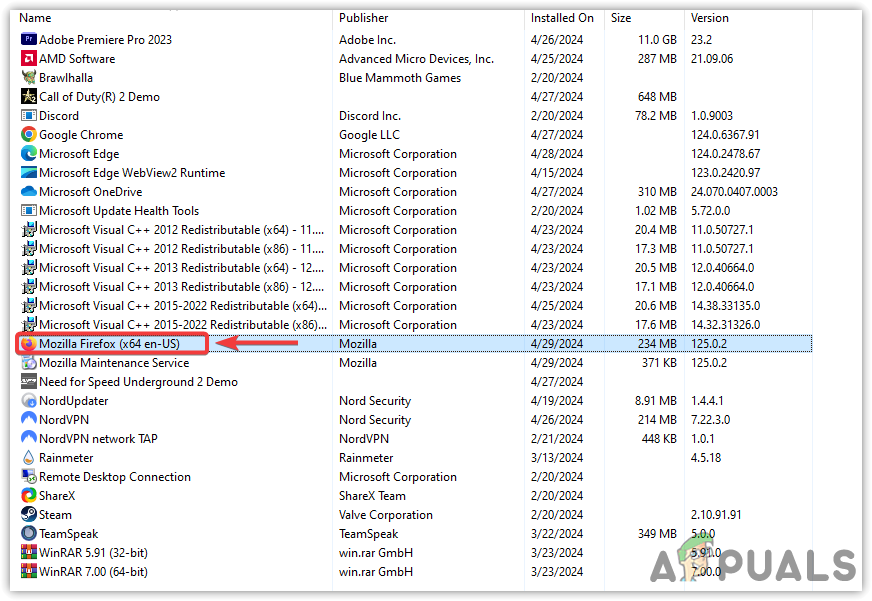Click the AMD Software icon

(x=29, y=58)
